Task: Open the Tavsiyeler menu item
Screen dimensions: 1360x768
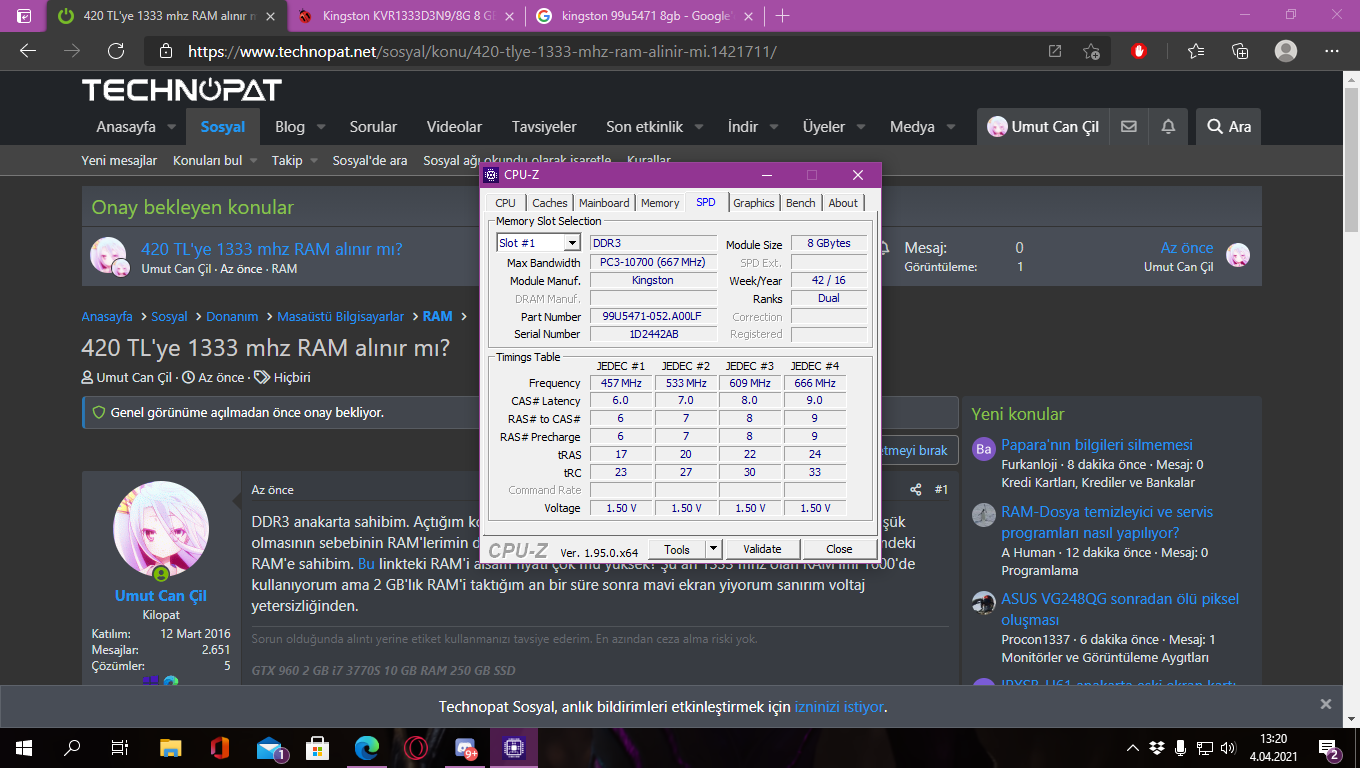Action: 544,127
